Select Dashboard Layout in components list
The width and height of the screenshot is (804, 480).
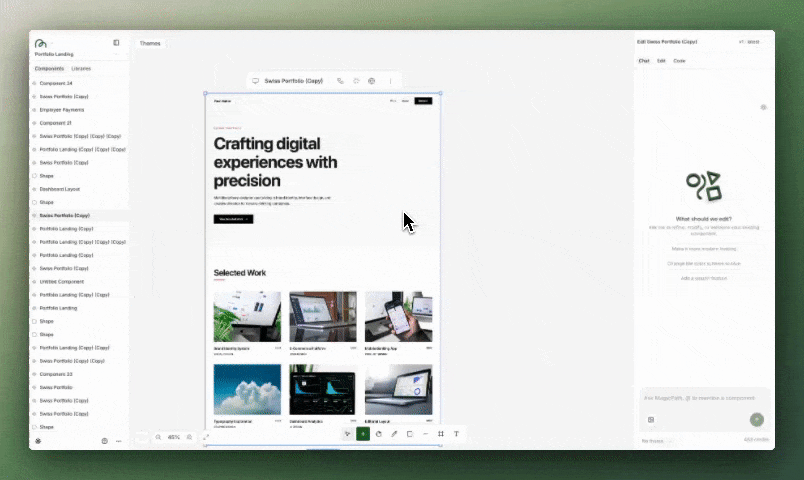click(x=60, y=189)
